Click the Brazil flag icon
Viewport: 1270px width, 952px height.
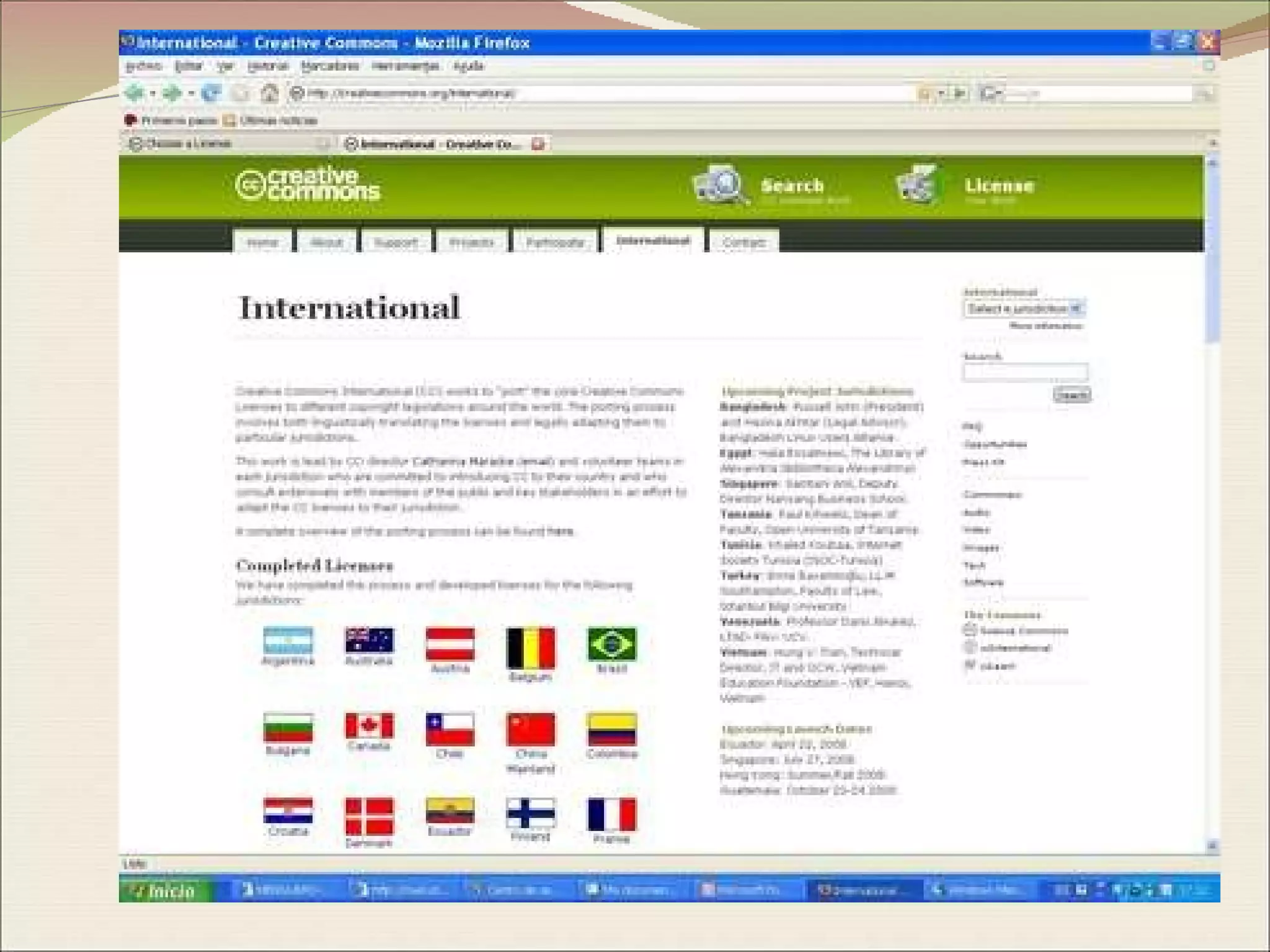tap(611, 644)
